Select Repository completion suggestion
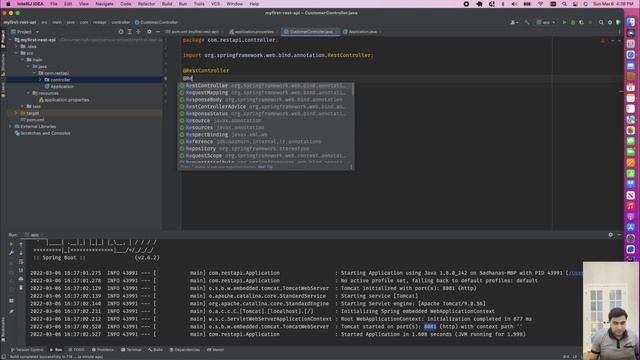Viewport: 640px width, 360px height. point(266,149)
